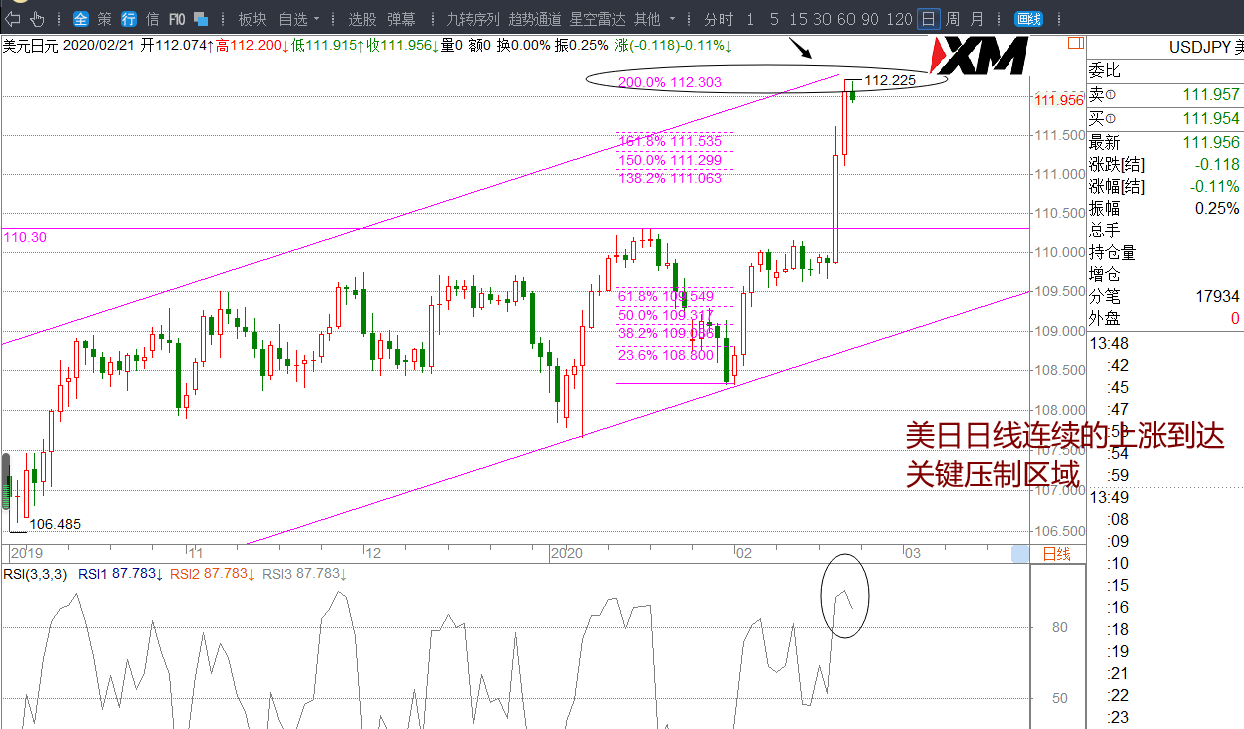The width and height of the screenshot is (1244, 729).
Task: Click the 02 month marker on date axis
Action: (743, 553)
